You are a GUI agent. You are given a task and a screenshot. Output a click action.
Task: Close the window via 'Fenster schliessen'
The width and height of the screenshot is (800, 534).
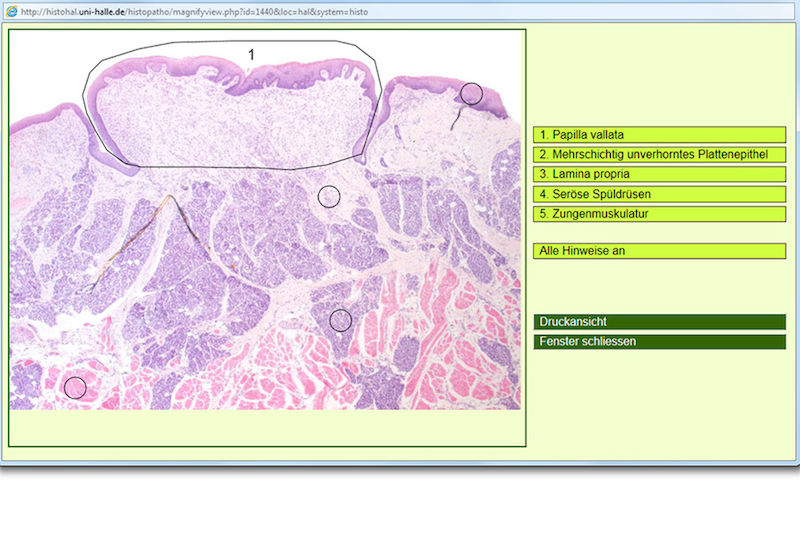[660, 342]
